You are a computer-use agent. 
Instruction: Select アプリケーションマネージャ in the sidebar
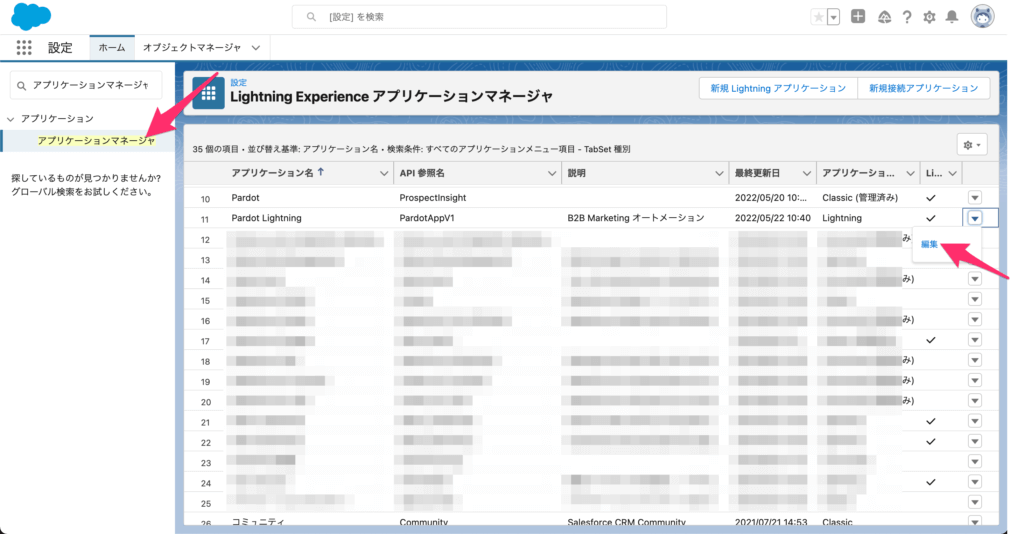coord(96,140)
